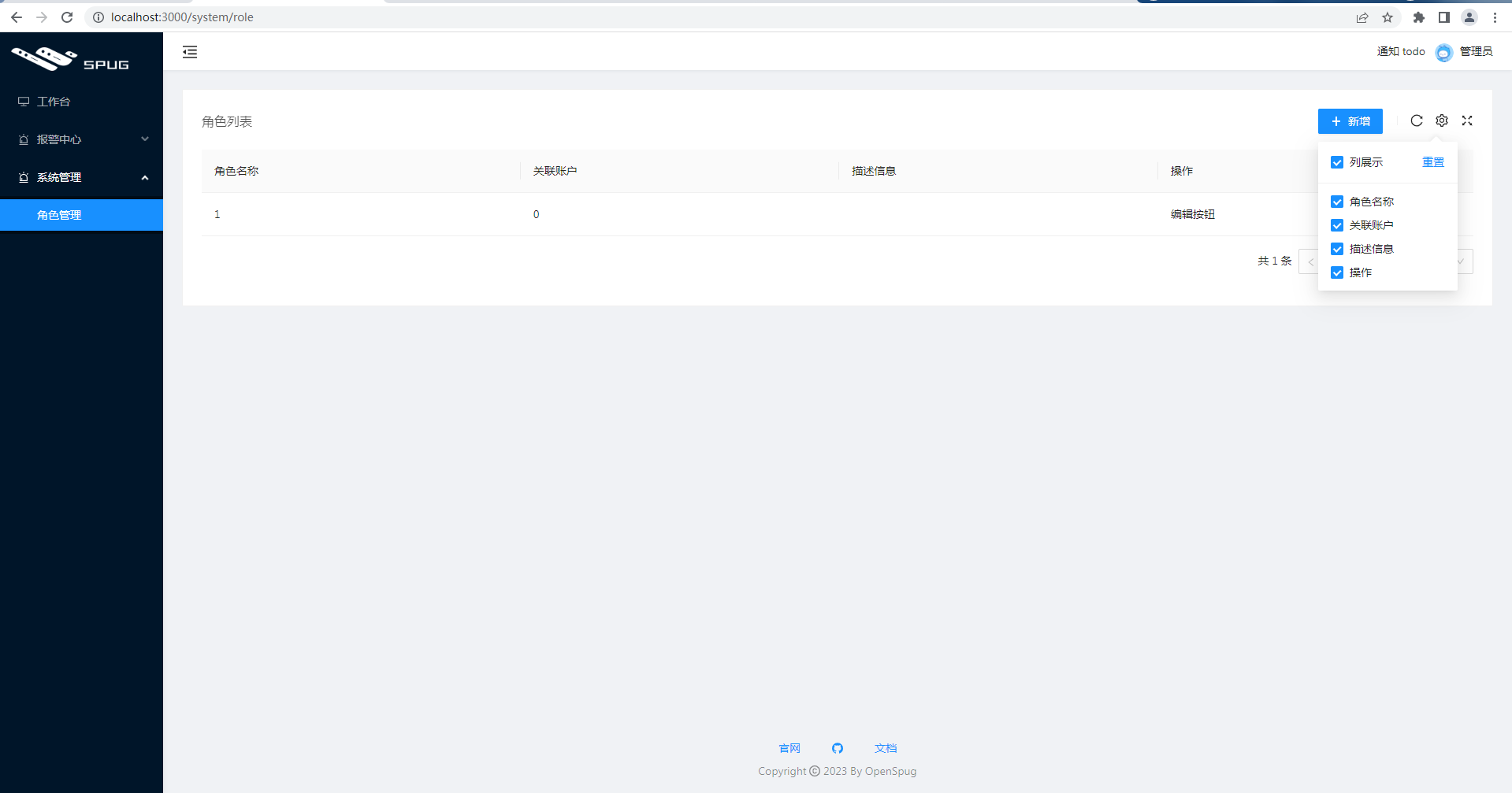Viewport: 1512px width, 793px height.
Task: View site information icon in address bar
Action: [98, 17]
